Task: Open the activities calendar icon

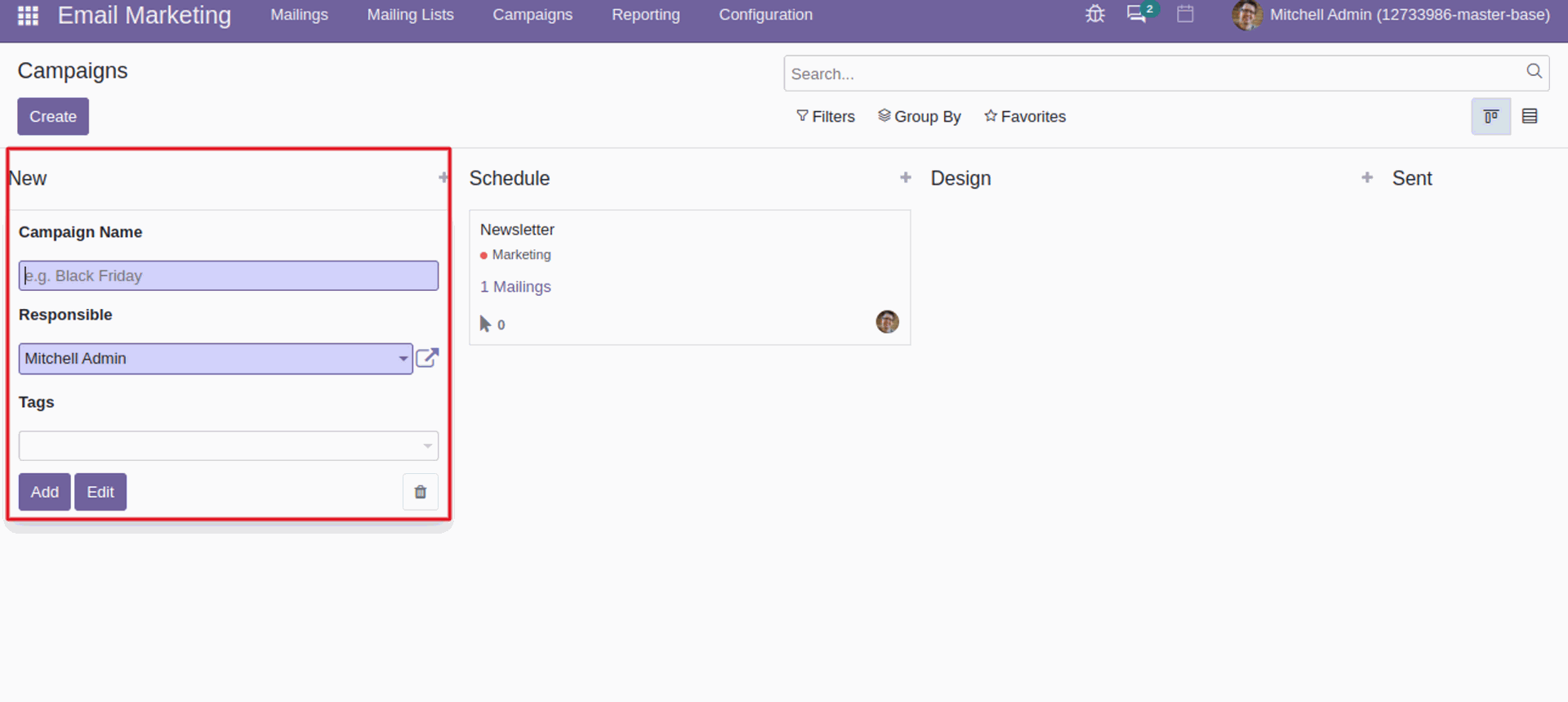Action: 1185,14
